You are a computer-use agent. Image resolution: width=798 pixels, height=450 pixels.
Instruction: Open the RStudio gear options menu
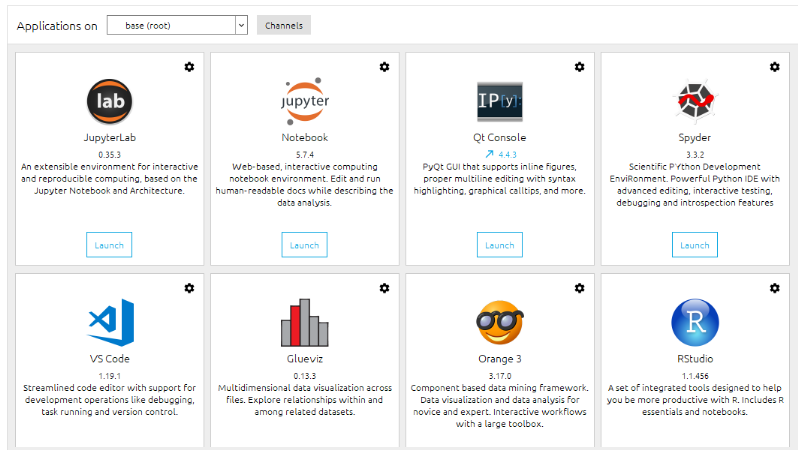pos(774,288)
